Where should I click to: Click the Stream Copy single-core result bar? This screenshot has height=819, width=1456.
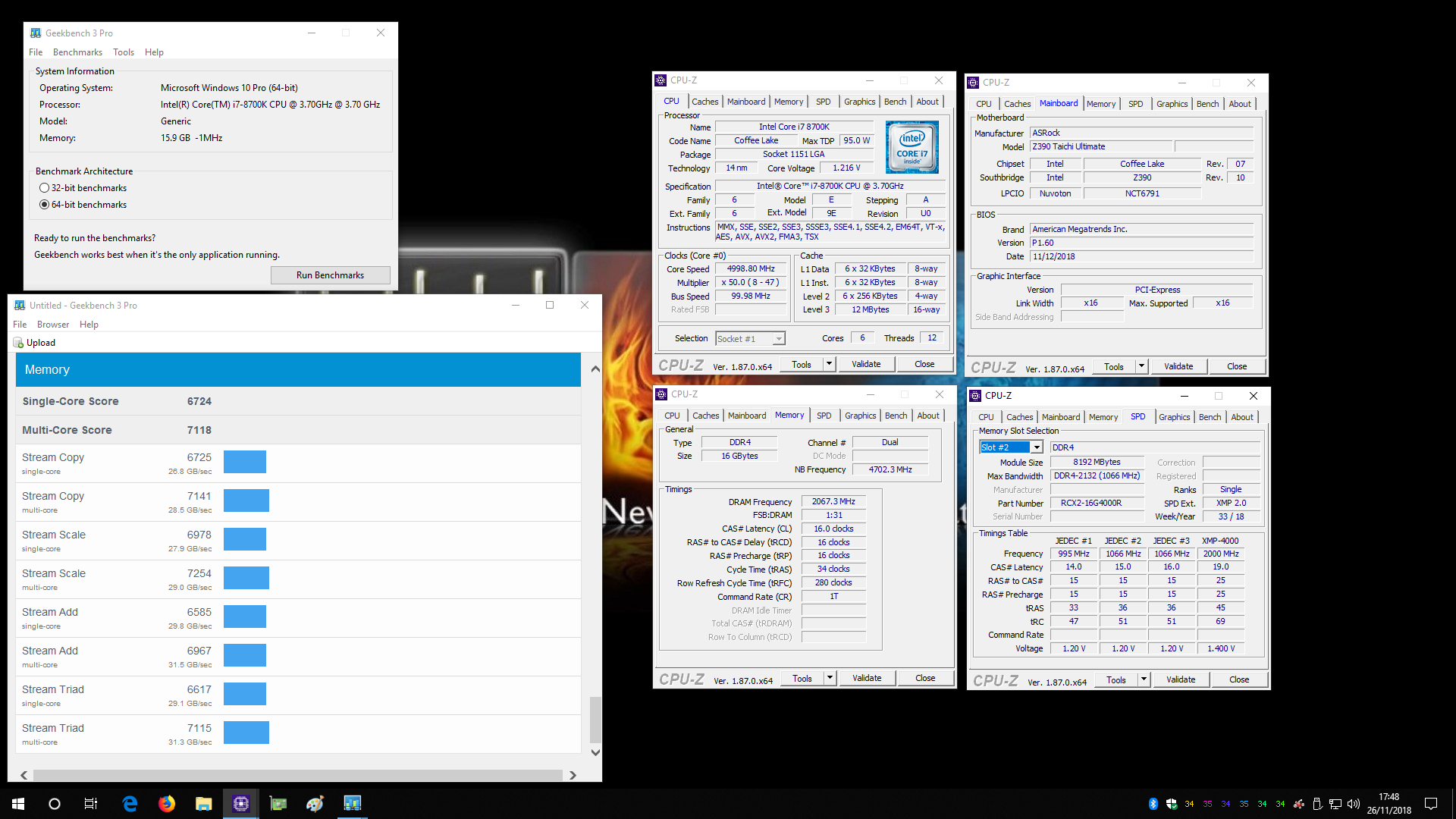point(245,462)
